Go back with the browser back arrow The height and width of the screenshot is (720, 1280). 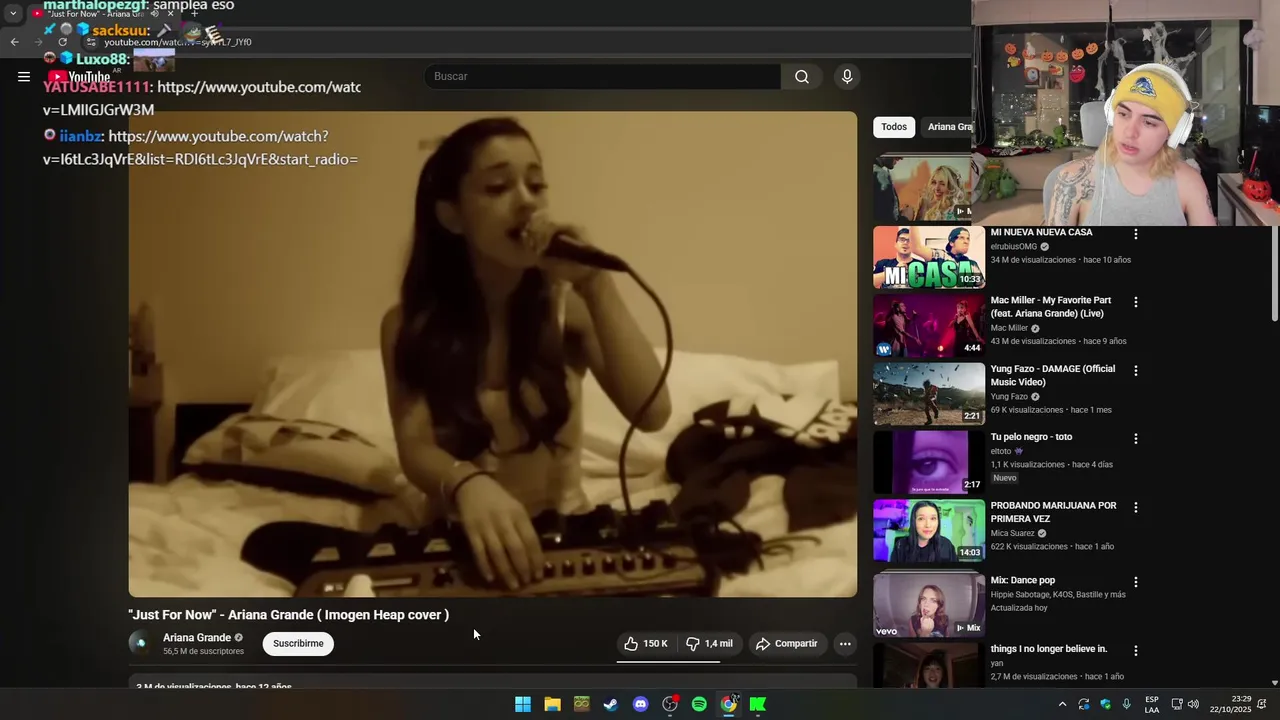click(14, 42)
